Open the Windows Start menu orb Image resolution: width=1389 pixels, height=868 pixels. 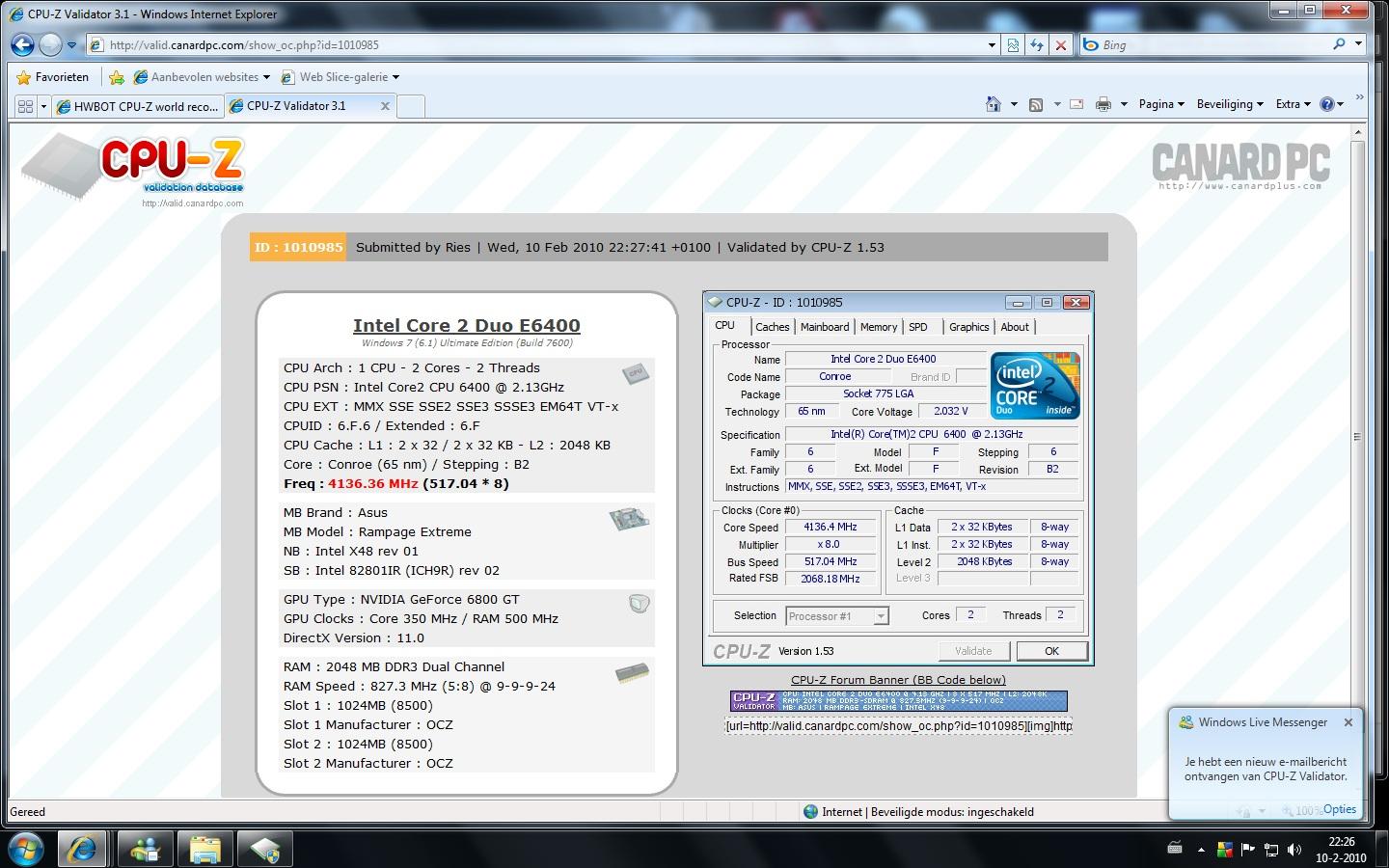tap(27, 849)
